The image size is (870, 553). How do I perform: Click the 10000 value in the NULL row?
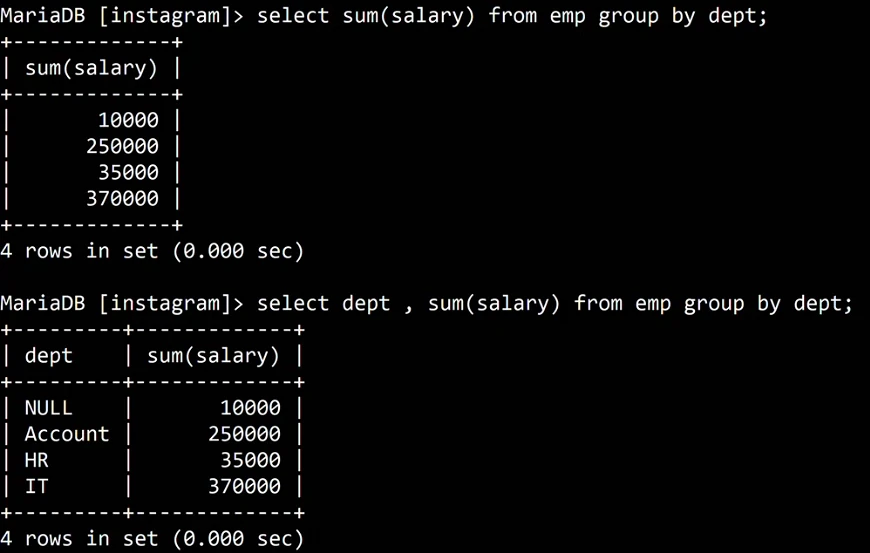(250, 408)
